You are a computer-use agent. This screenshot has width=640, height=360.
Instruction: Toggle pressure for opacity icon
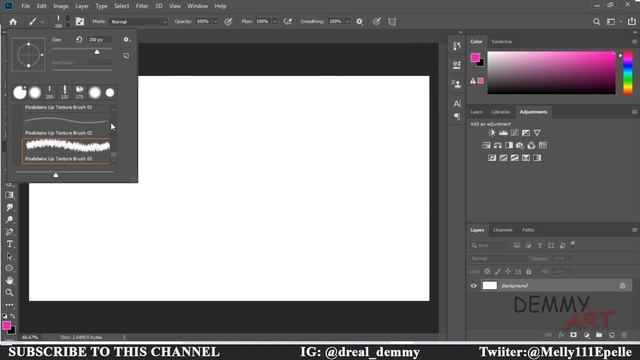click(228, 22)
